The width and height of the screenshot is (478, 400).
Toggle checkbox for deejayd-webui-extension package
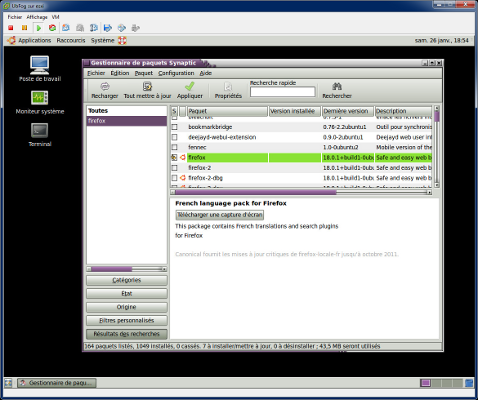pos(174,137)
